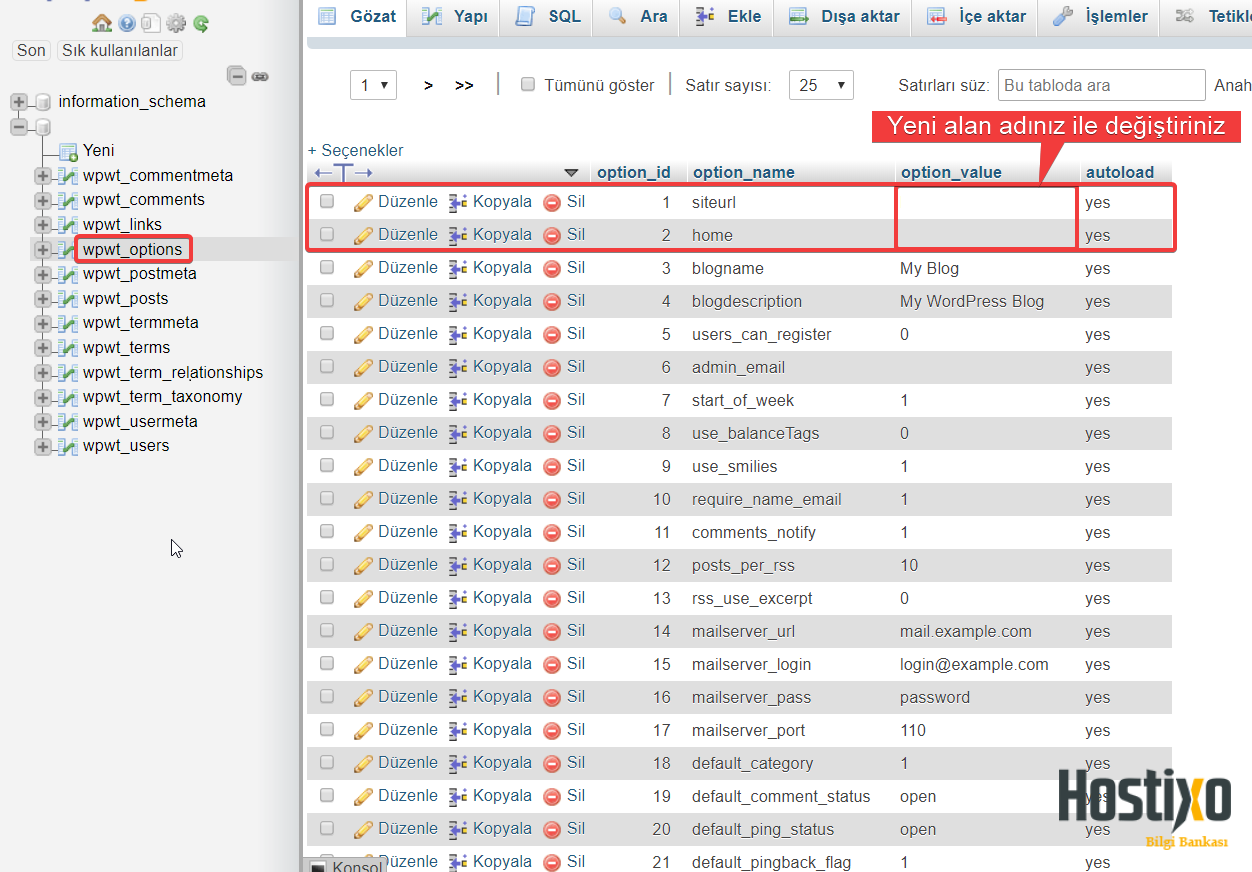Click the red delete icon for mailserver_port row
Image resolution: width=1252 pixels, height=872 pixels.
click(552, 730)
